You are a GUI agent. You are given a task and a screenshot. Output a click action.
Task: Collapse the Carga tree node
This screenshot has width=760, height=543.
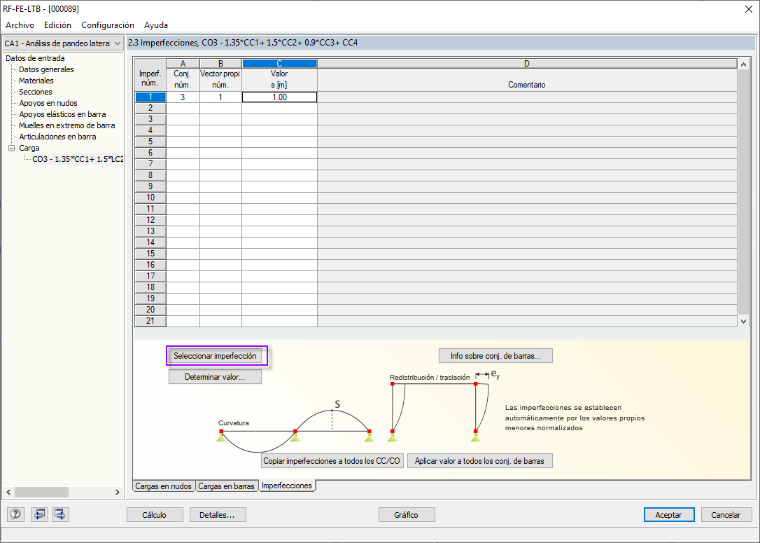coord(12,148)
